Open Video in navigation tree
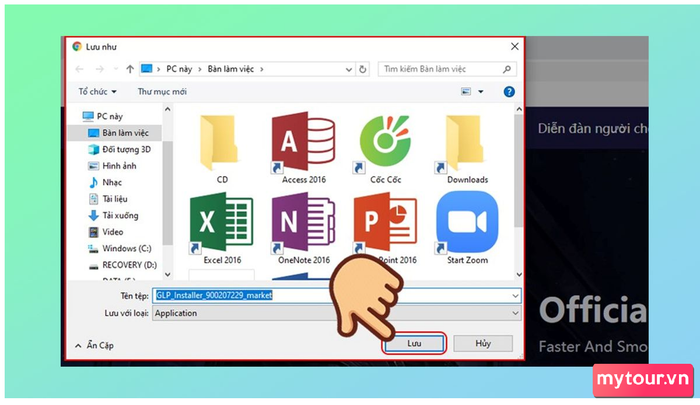The width and height of the screenshot is (700, 405). 106,232
